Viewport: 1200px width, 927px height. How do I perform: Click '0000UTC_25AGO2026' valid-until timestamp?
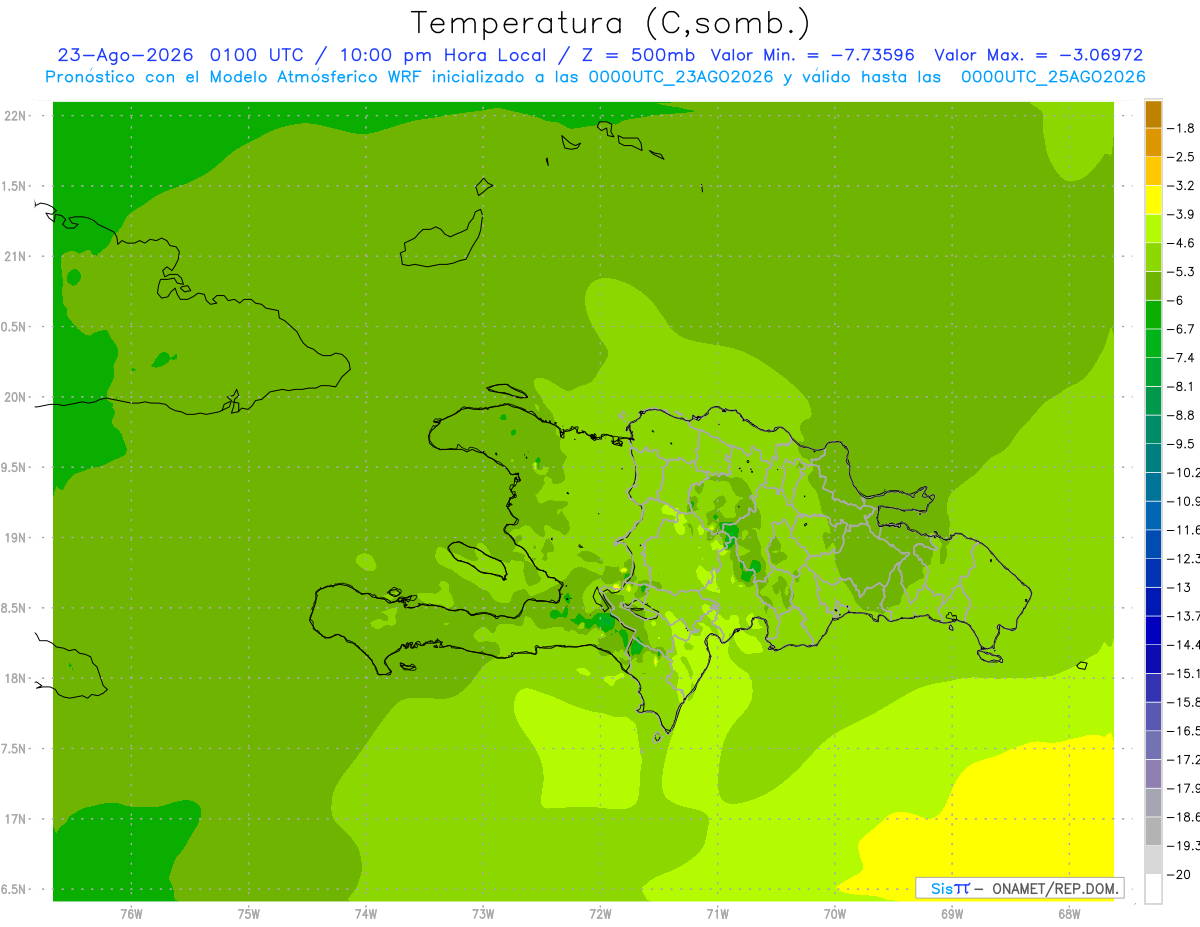pyautogui.click(x=1053, y=77)
